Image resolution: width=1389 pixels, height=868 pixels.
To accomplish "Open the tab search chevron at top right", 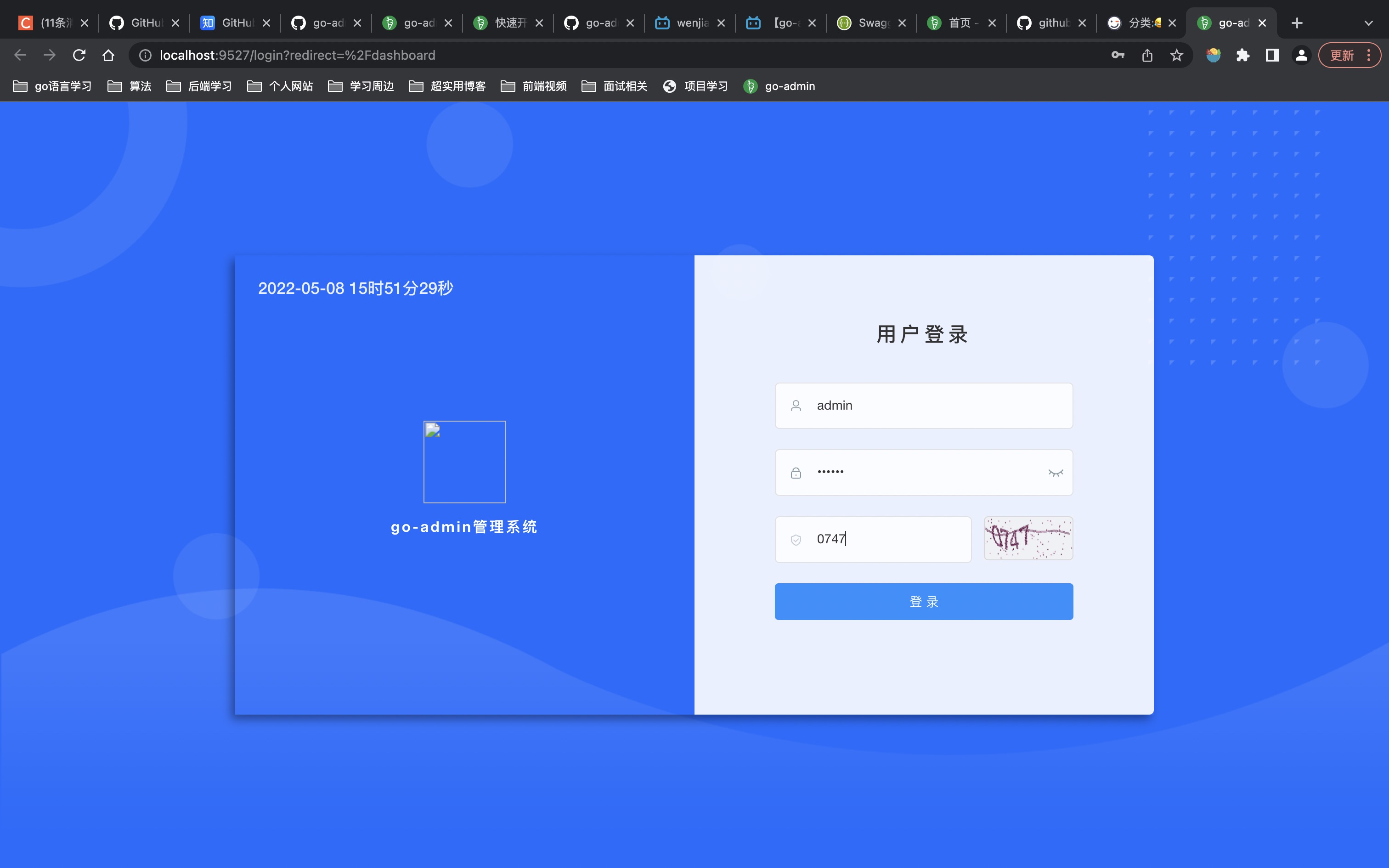I will (1369, 23).
